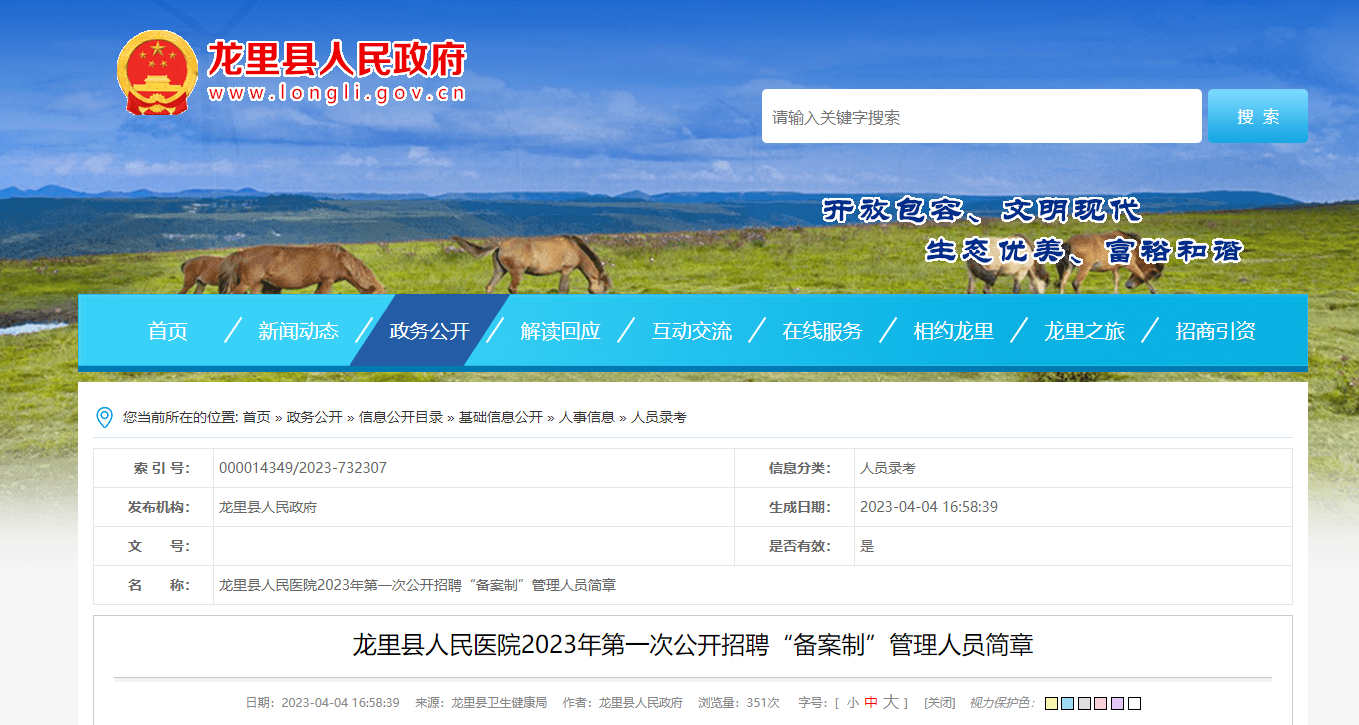Click index number 000014349/2023-732307

tap(303, 468)
